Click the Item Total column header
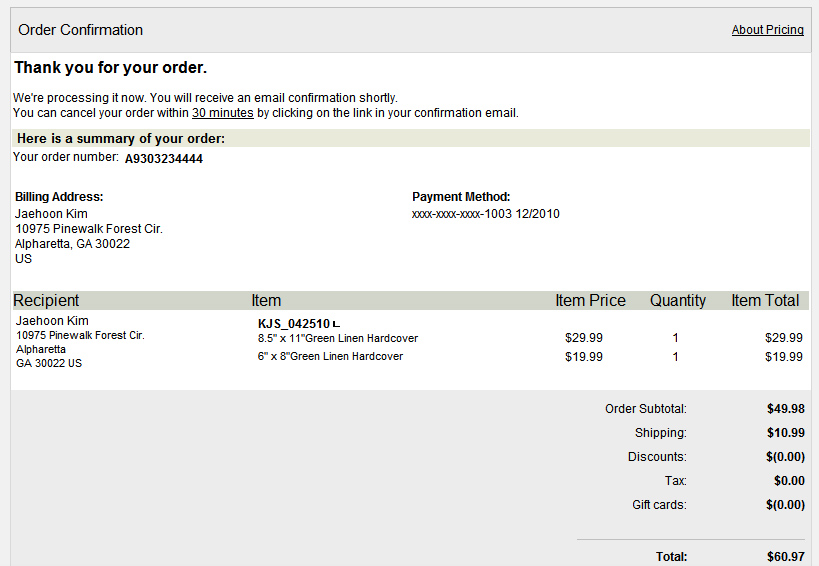This screenshot has height=566, width=819. pos(764,301)
